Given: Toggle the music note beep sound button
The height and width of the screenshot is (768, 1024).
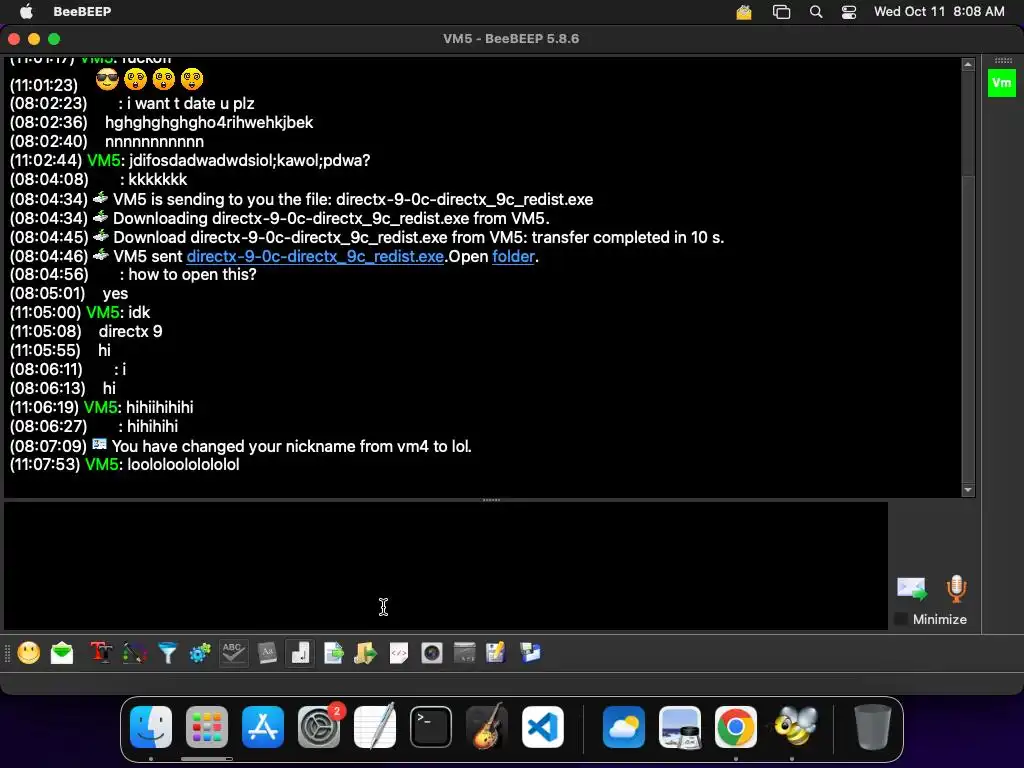Looking at the screenshot, I should (300, 652).
